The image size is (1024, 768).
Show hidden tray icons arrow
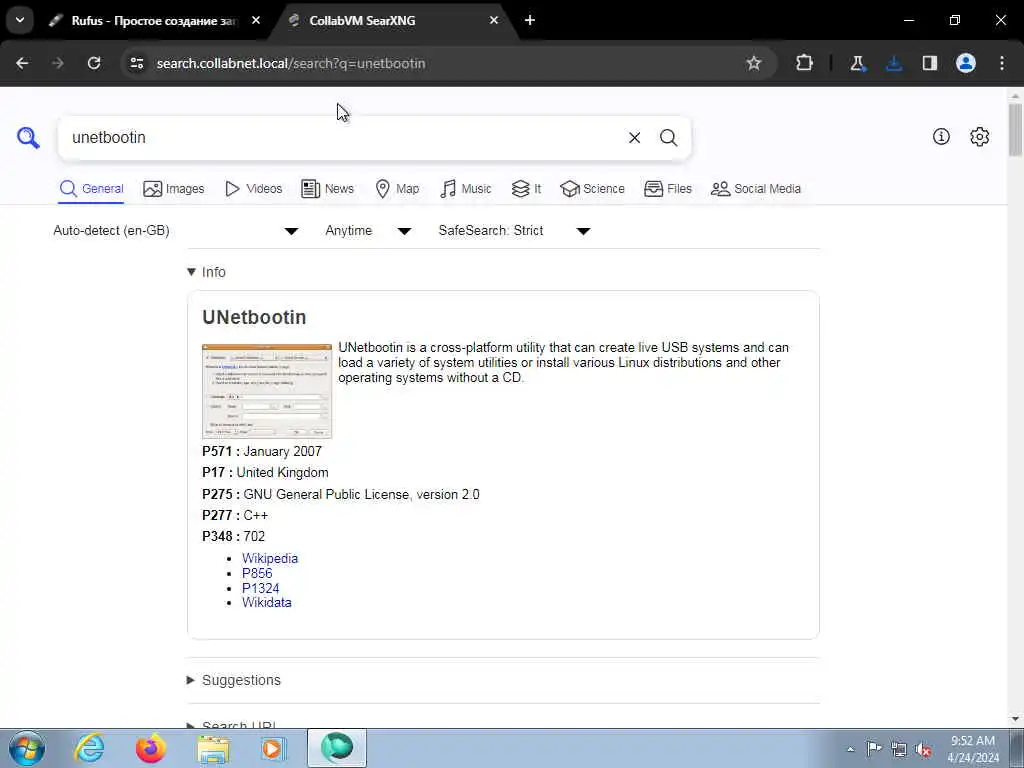[x=850, y=750]
